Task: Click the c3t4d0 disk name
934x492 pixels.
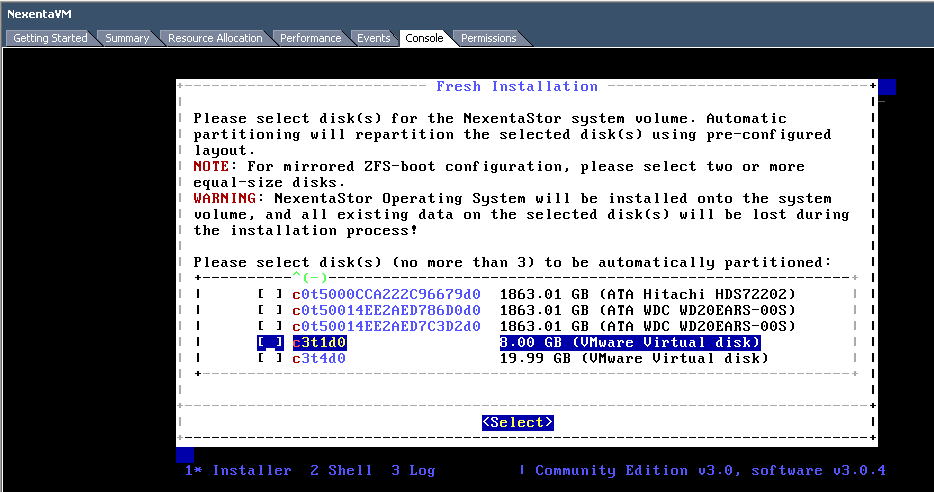Action: click(x=319, y=359)
